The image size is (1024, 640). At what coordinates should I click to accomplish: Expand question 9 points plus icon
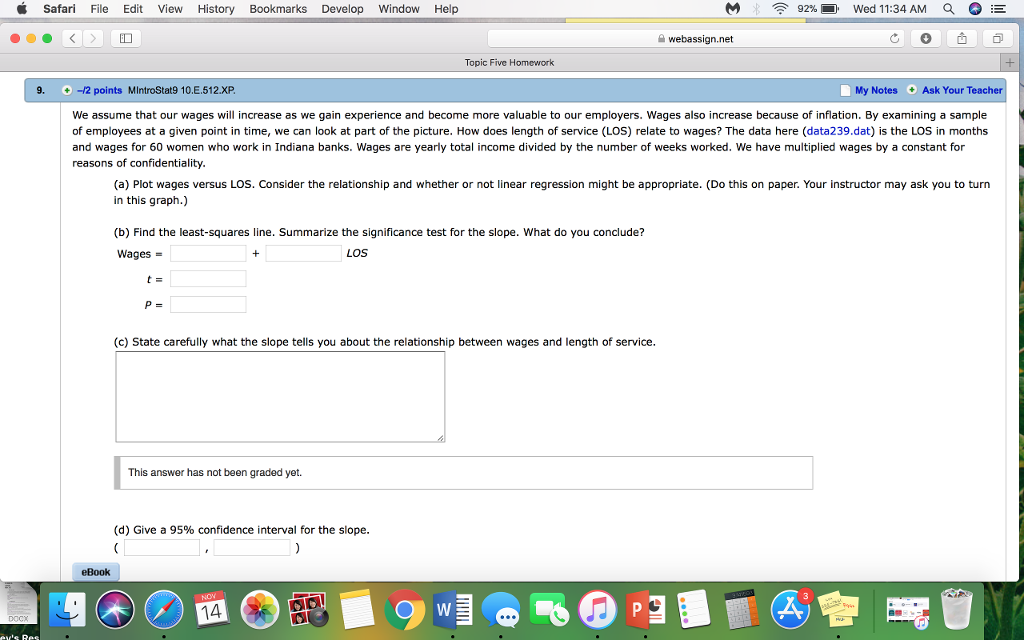[67, 90]
